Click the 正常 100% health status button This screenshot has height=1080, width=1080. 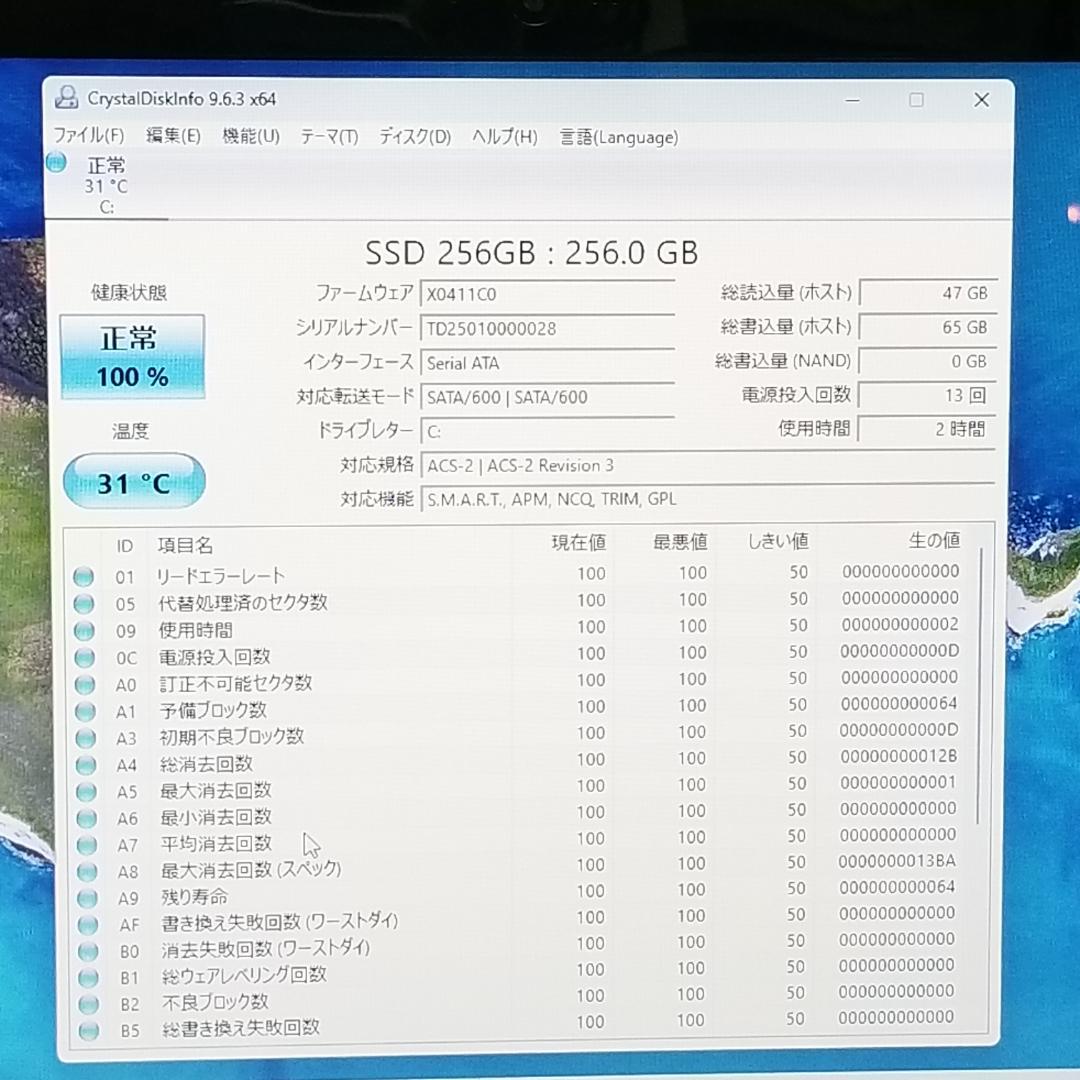tap(133, 358)
